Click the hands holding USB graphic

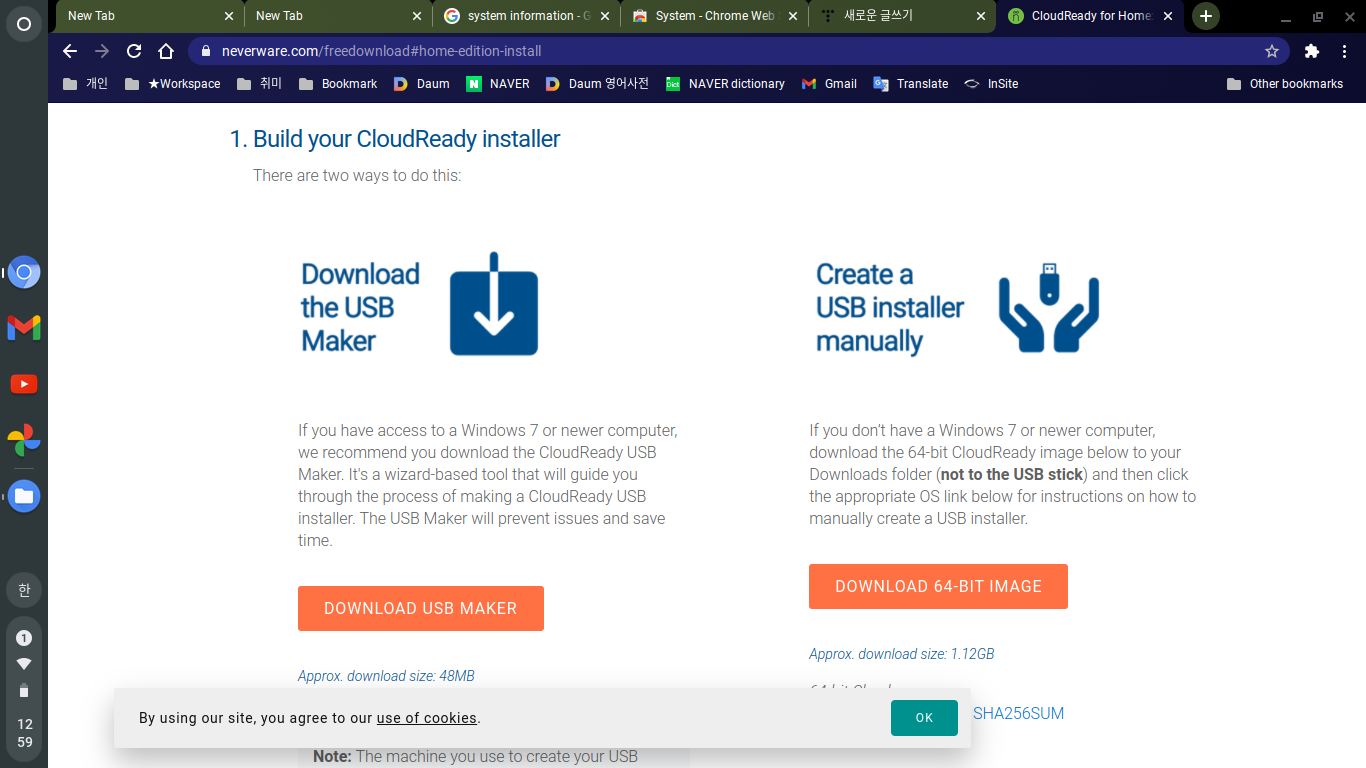(1048, 307)
